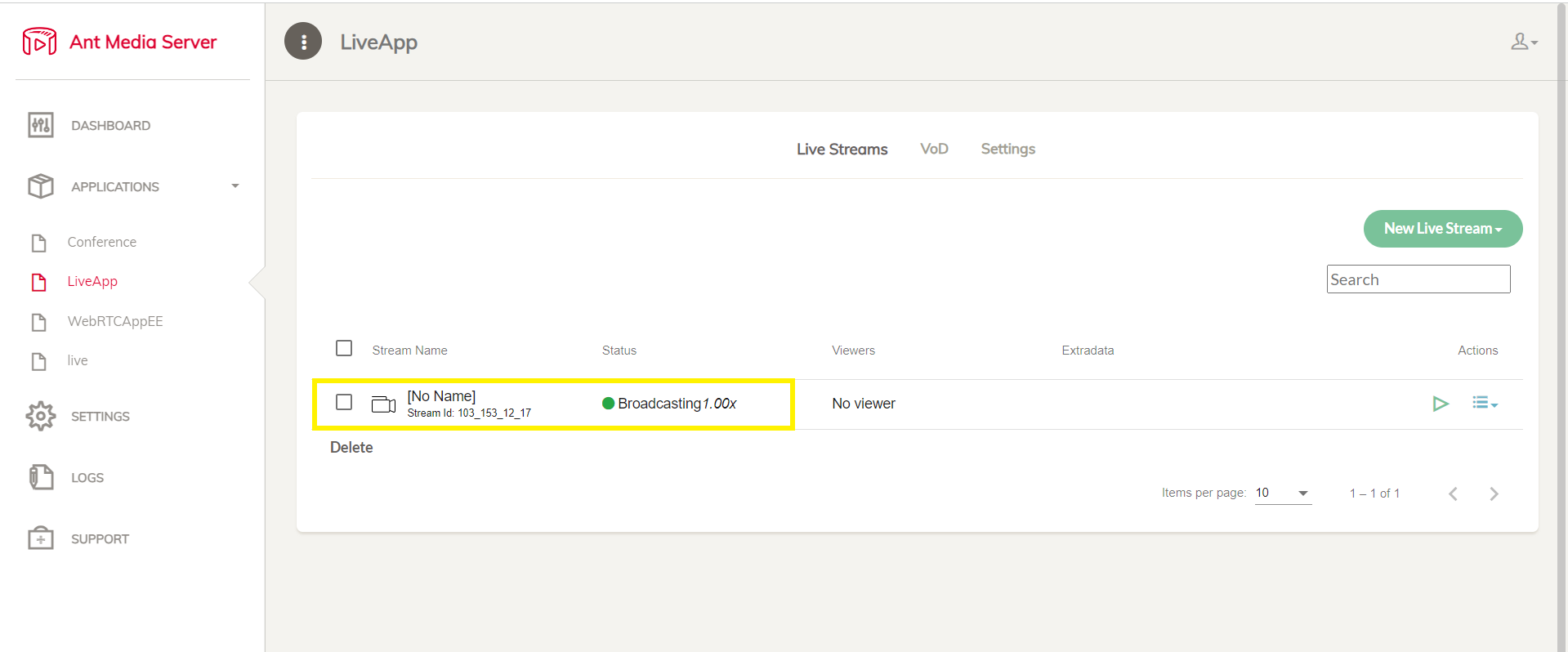Image resolution: width=1568 pixels, height=652 pixels.
Task: Select the Conference application
Action: click(102, 242)
